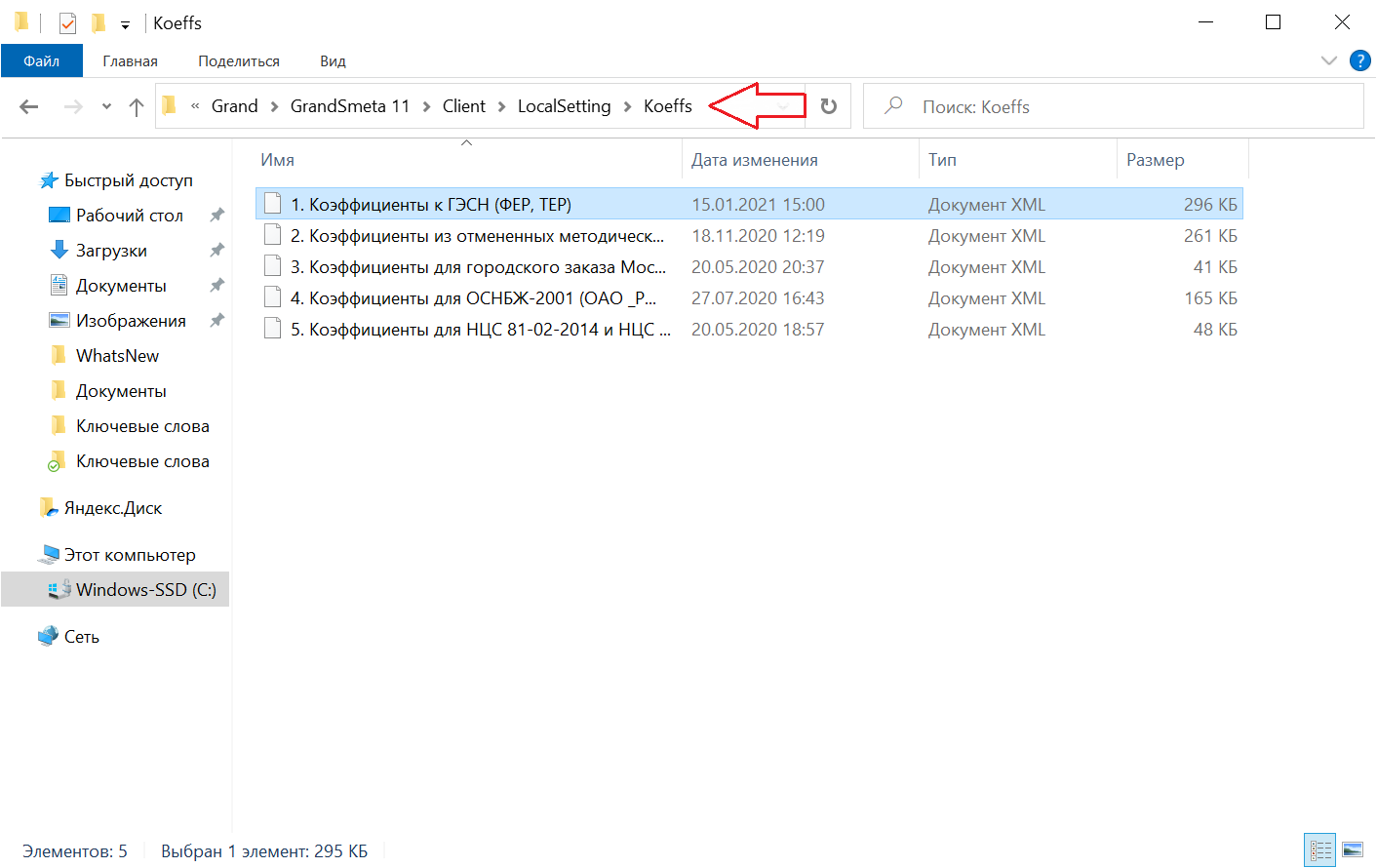
Task: Sort files by the Имя column header
Action: point(469,160)
